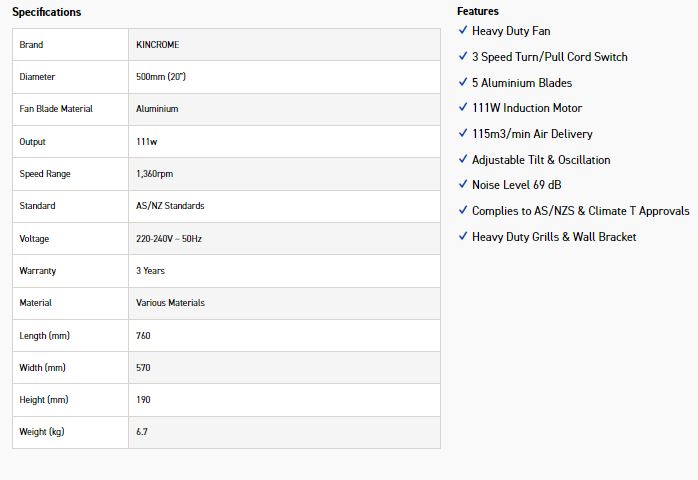Click the checkmark beside Complies to AS/NZS
Image resolution: width=698 pixels, height=480 pixels.
[x=463, y=211]
